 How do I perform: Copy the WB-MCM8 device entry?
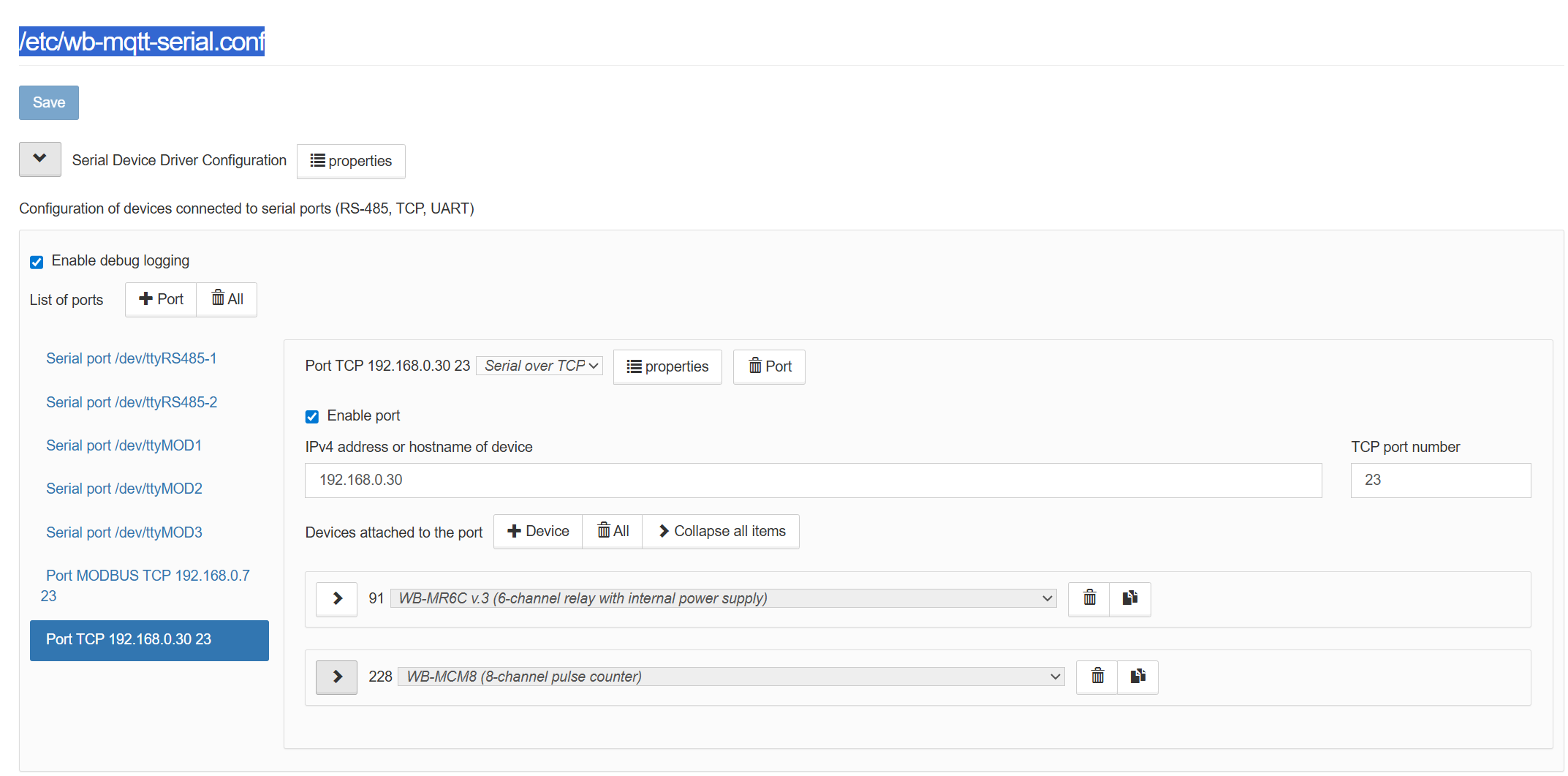pyautogui.click(x=1137, y=677)
